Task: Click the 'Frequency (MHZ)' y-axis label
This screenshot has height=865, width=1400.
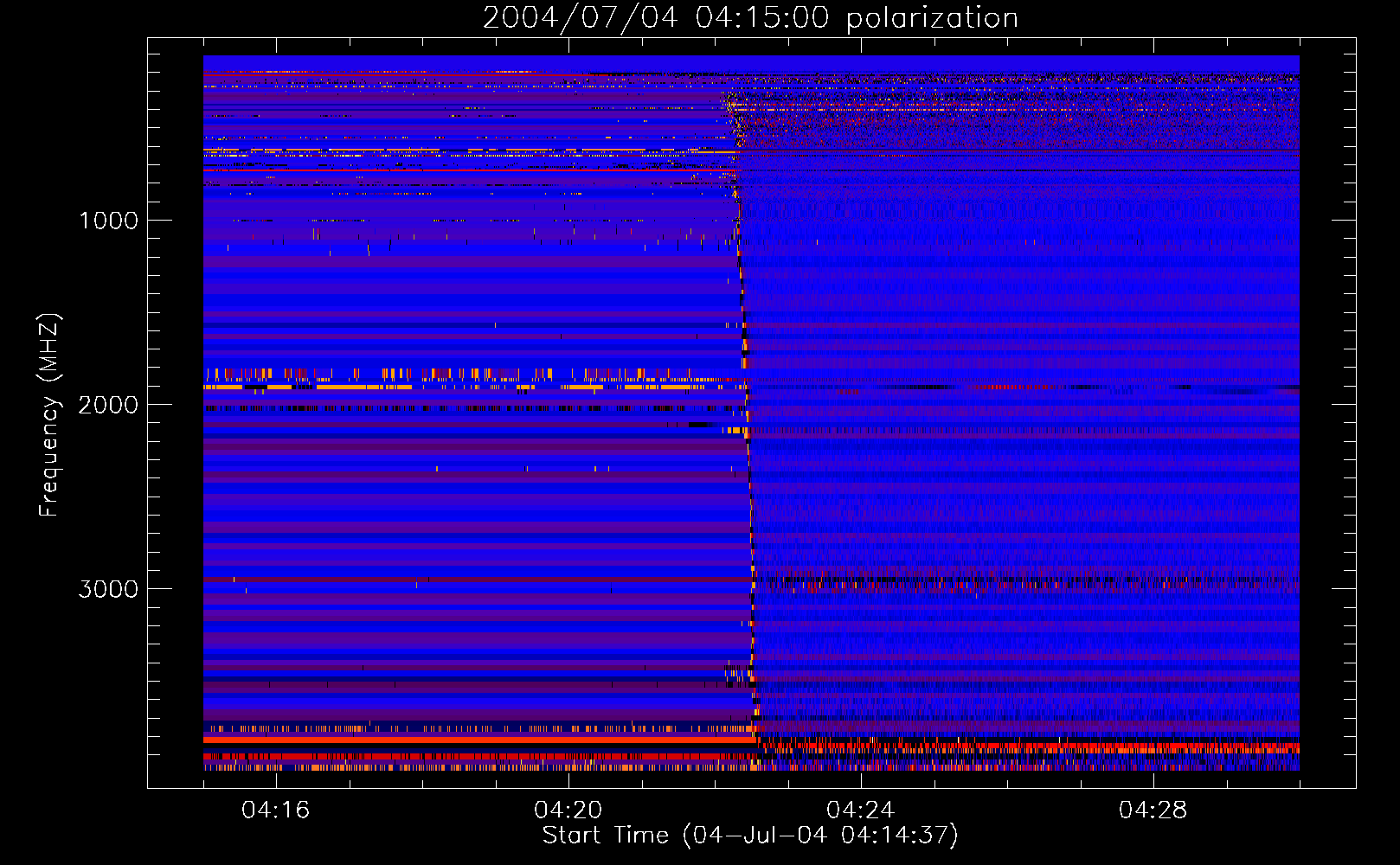Action: click(49, 415)
